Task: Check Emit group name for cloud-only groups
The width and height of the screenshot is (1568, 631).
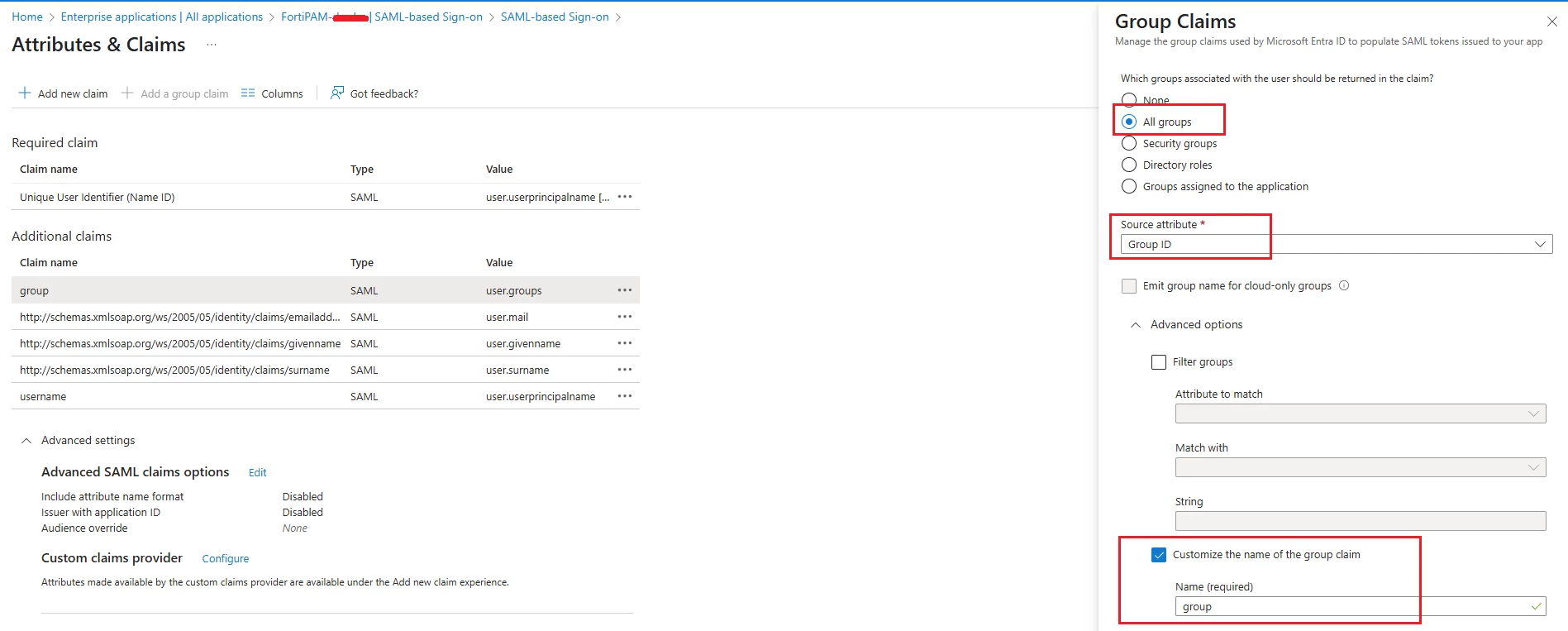Action: 1129,286
